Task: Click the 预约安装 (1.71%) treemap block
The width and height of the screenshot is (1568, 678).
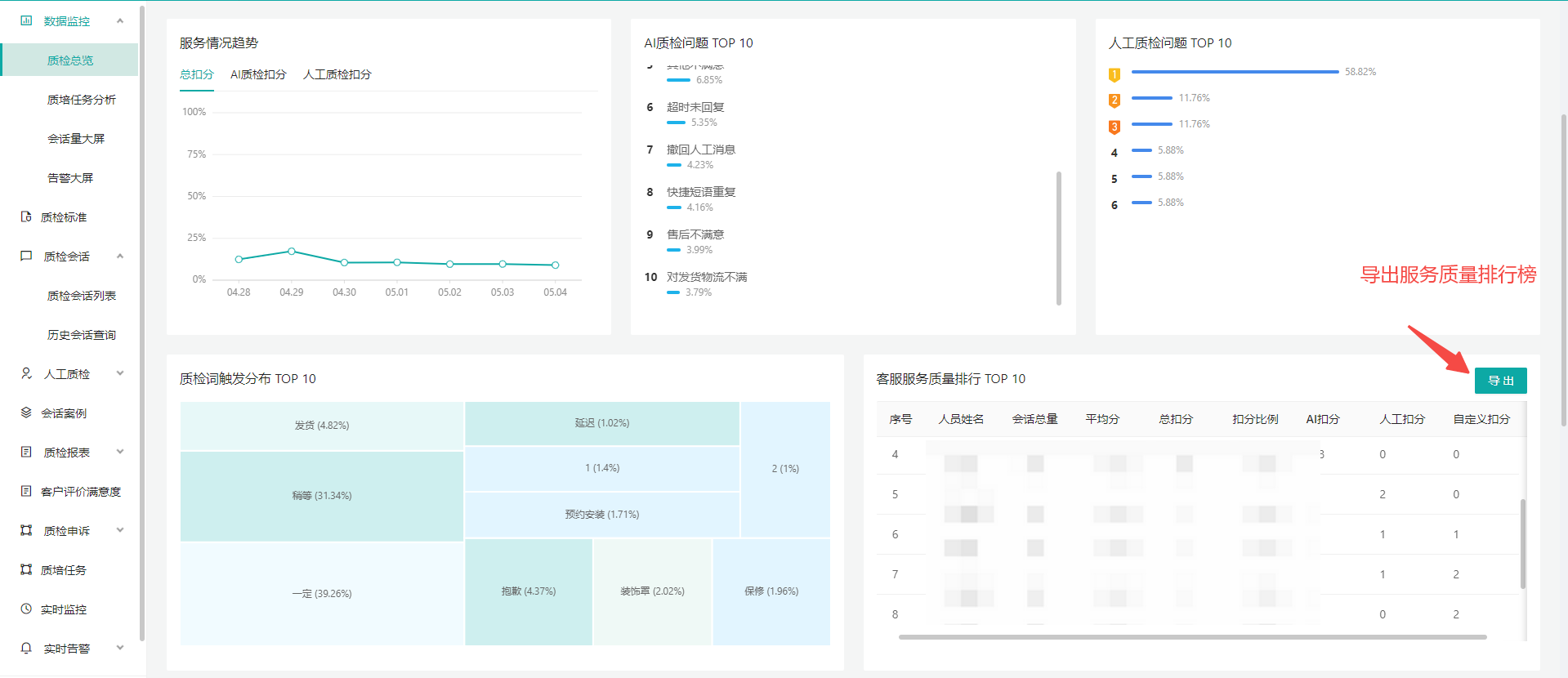Action: 602,515
